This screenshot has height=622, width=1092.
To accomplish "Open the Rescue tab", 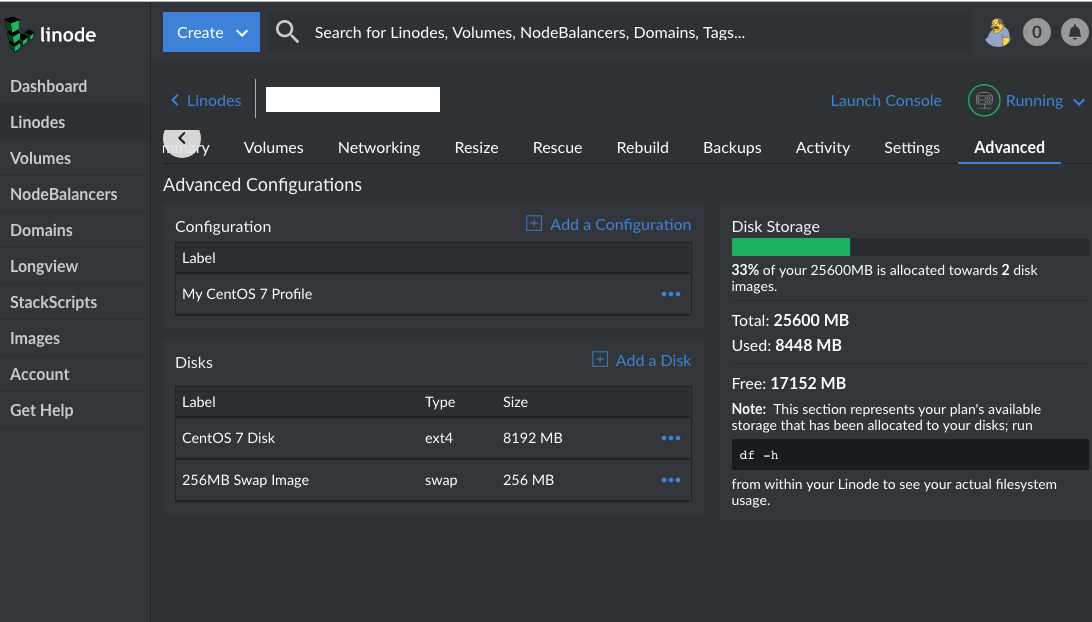I will [557, 148].
